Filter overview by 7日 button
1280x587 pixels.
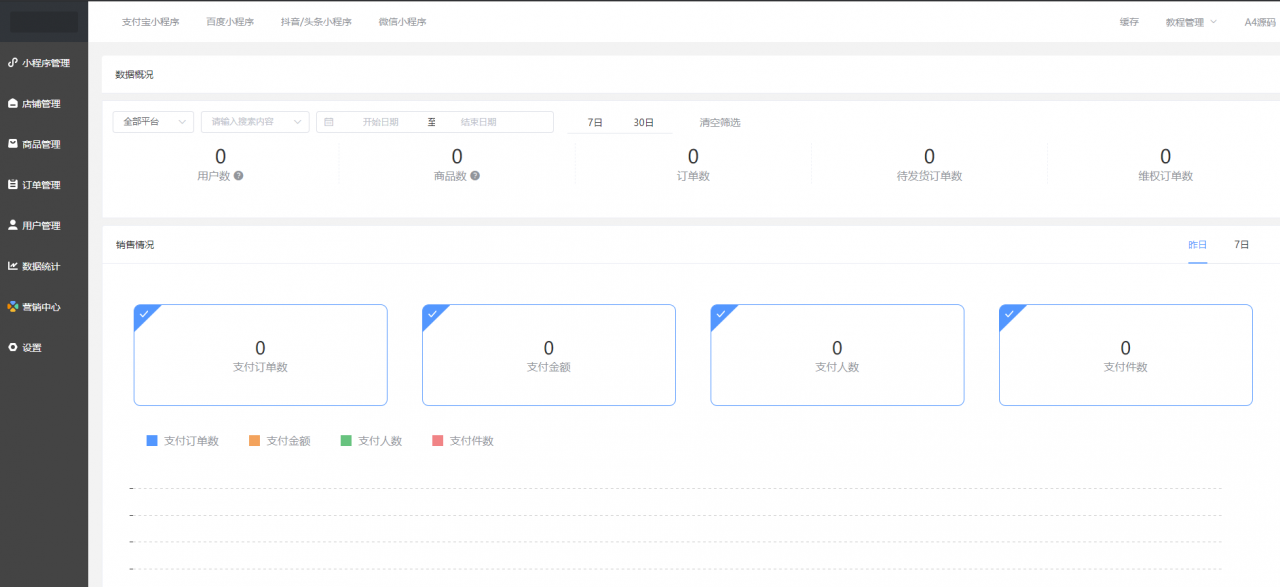click(x=595, y=122)
